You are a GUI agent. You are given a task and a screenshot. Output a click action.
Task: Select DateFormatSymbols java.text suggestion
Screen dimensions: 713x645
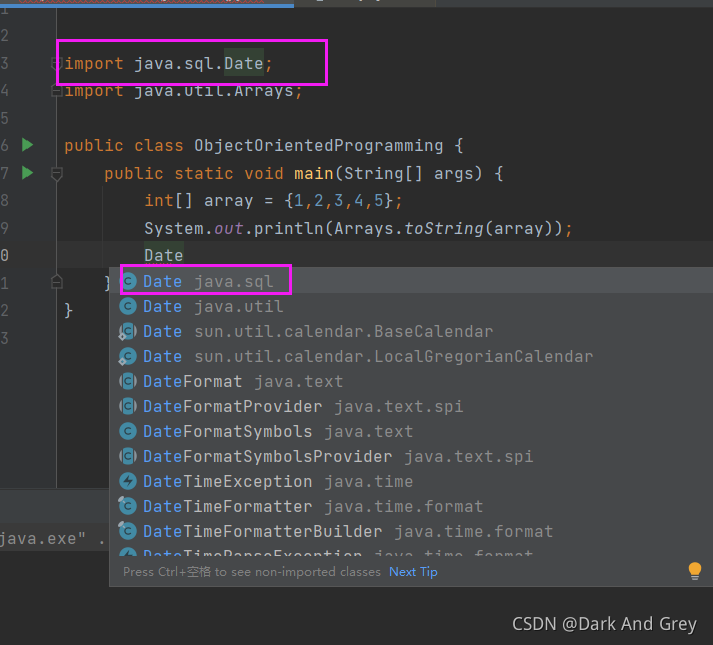pos(411,431)
